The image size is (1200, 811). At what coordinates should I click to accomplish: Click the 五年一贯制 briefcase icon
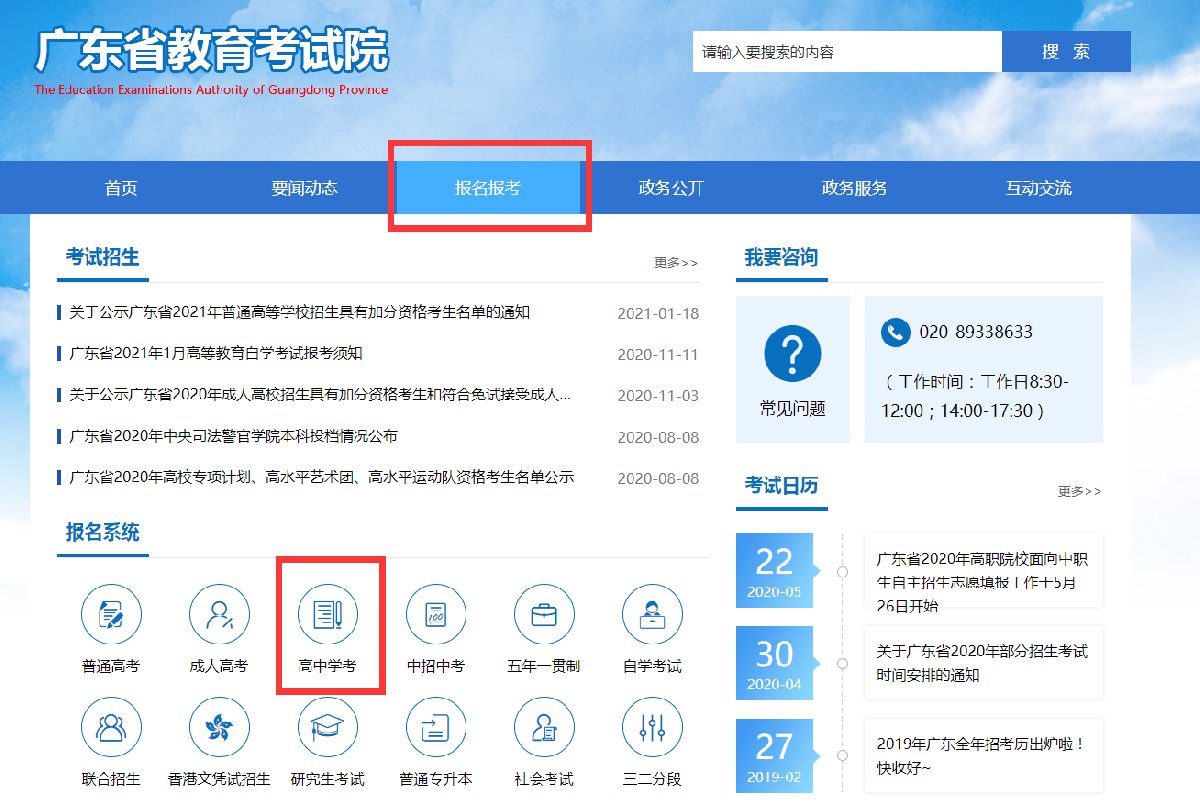click(543, 615)
